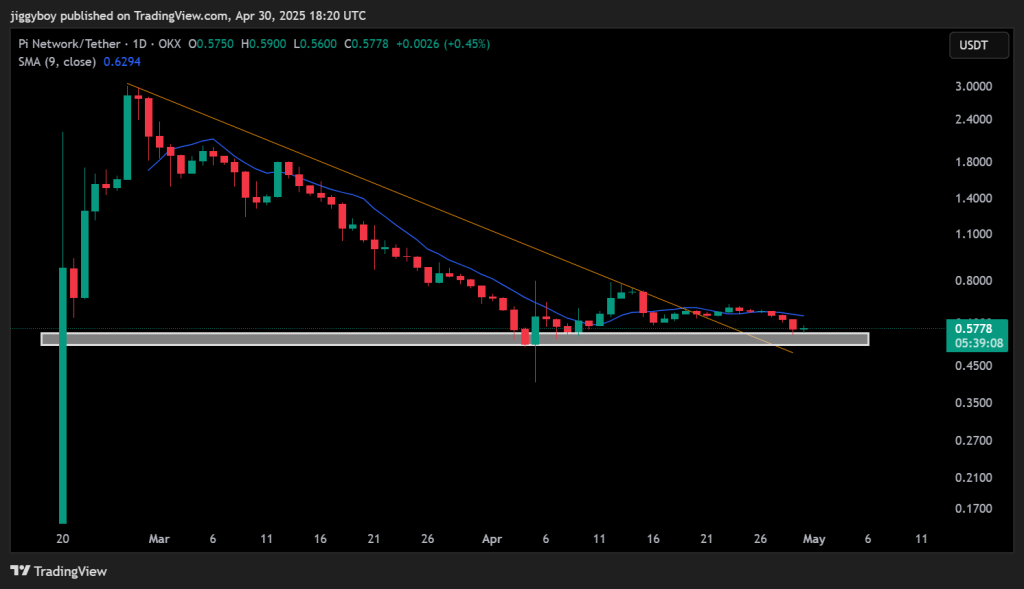This screenshot has height=589, width=1024.
Task: Click the OKX exchange label
Action: click(169, 44)
